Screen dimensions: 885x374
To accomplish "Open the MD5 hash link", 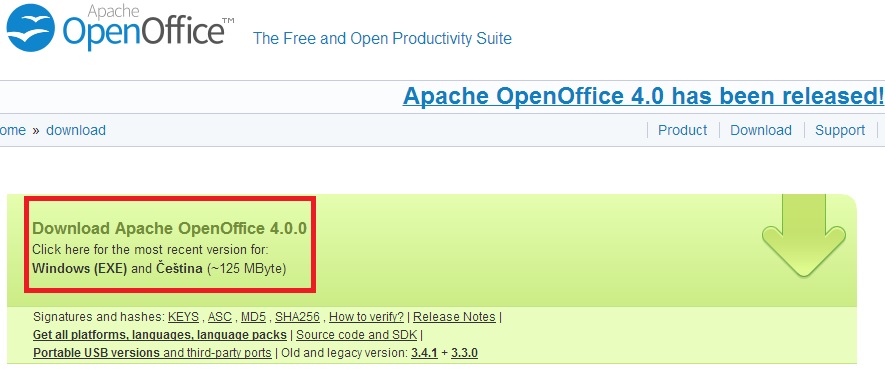I will coord(253,317).
